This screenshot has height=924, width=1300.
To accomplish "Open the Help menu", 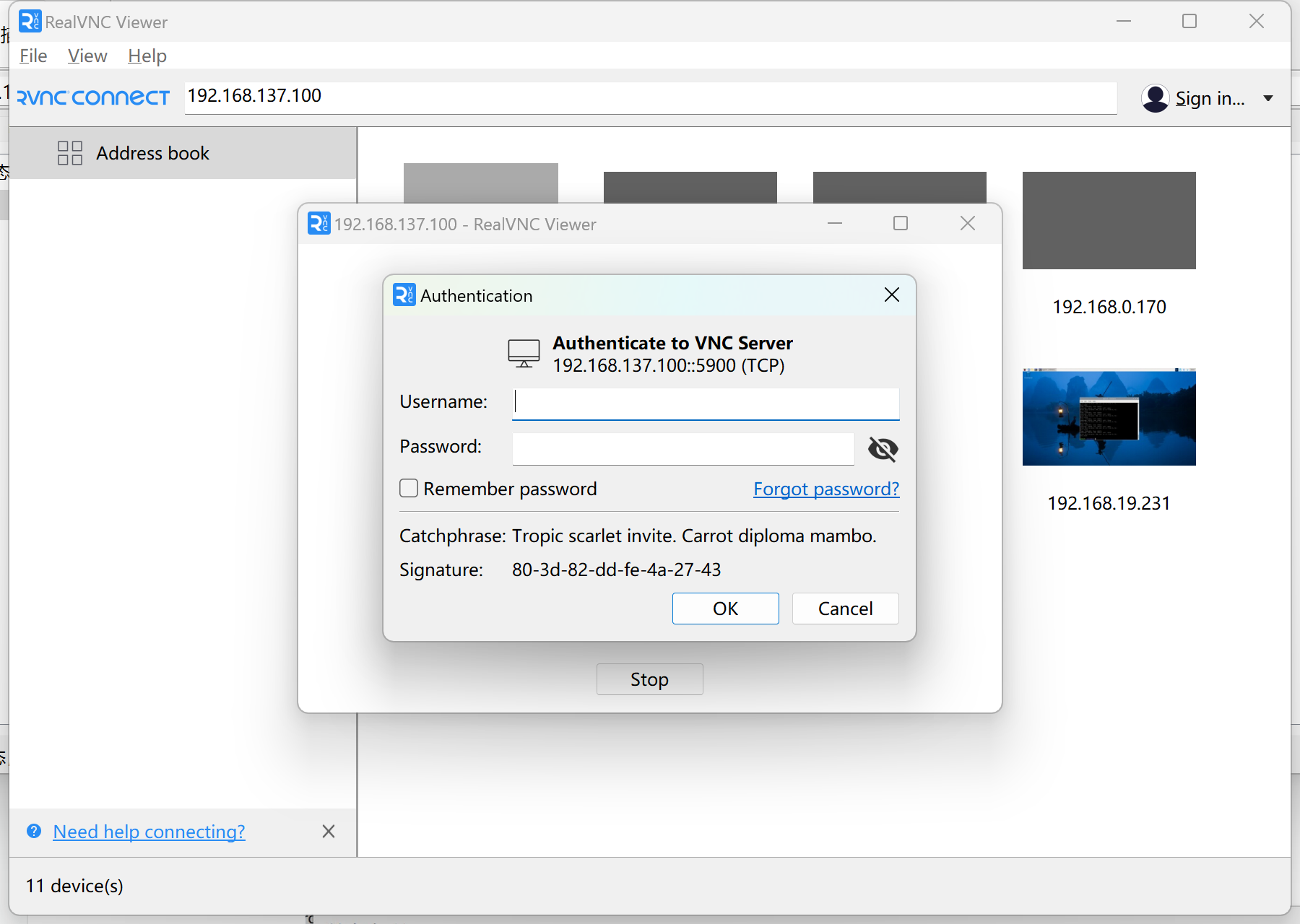I will 147,56.
